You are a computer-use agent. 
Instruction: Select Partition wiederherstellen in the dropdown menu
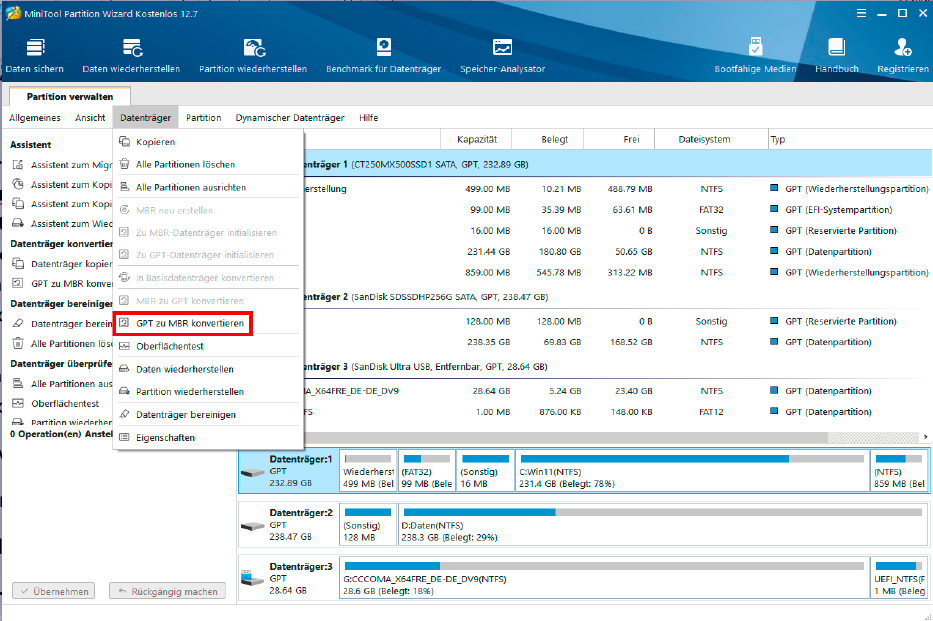pos(208,392)
